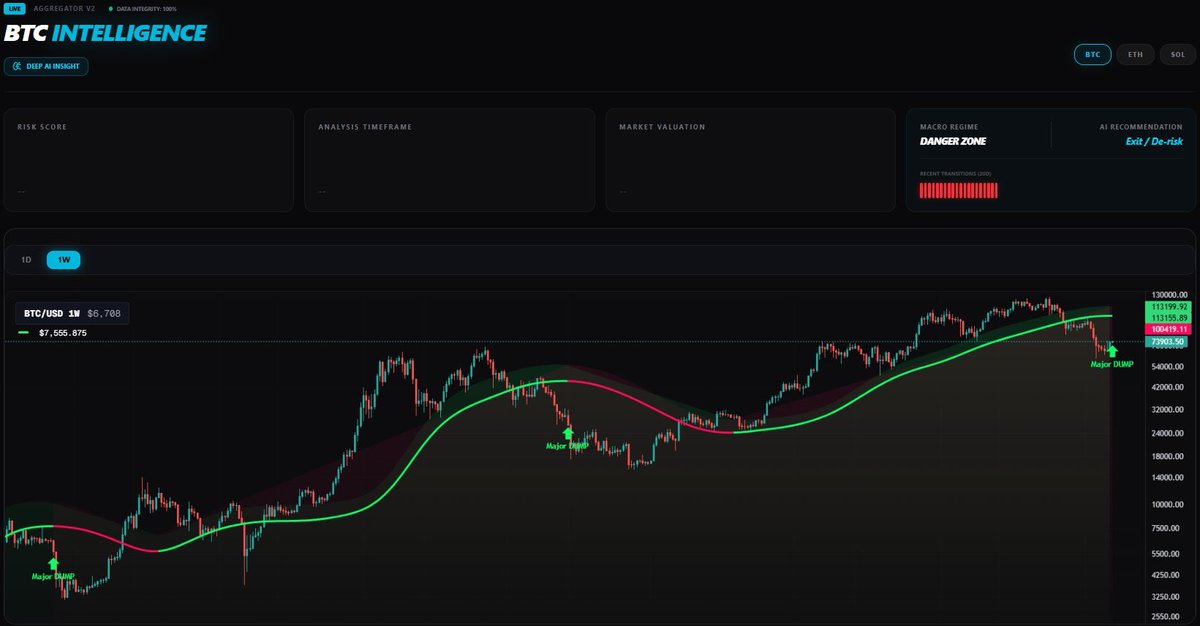This screenshot has height=626, width=1200.
Task: Click the 7500.00 price axis label
Action: [1168, 527]
